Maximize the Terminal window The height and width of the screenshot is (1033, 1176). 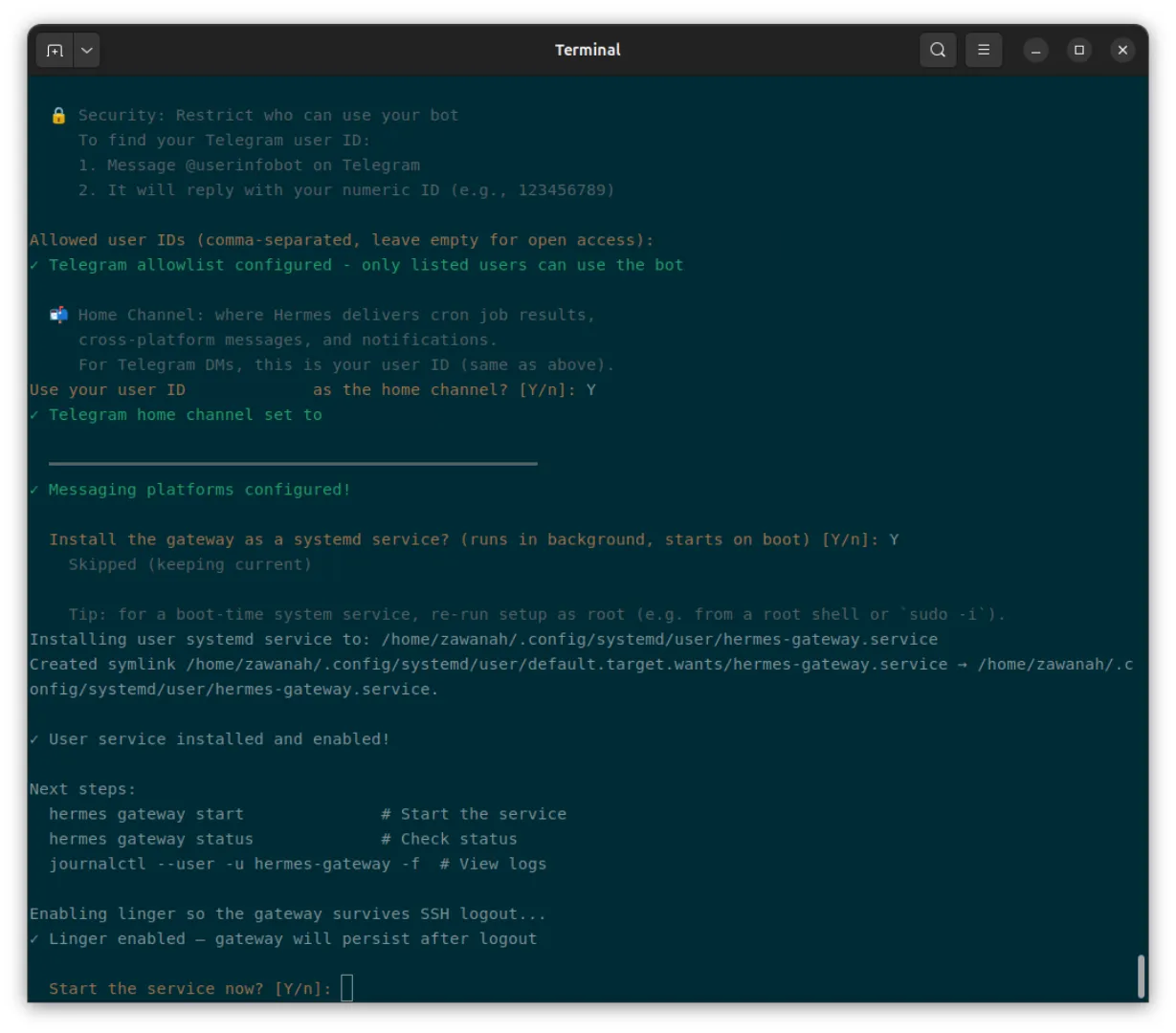click(1079, 50)
